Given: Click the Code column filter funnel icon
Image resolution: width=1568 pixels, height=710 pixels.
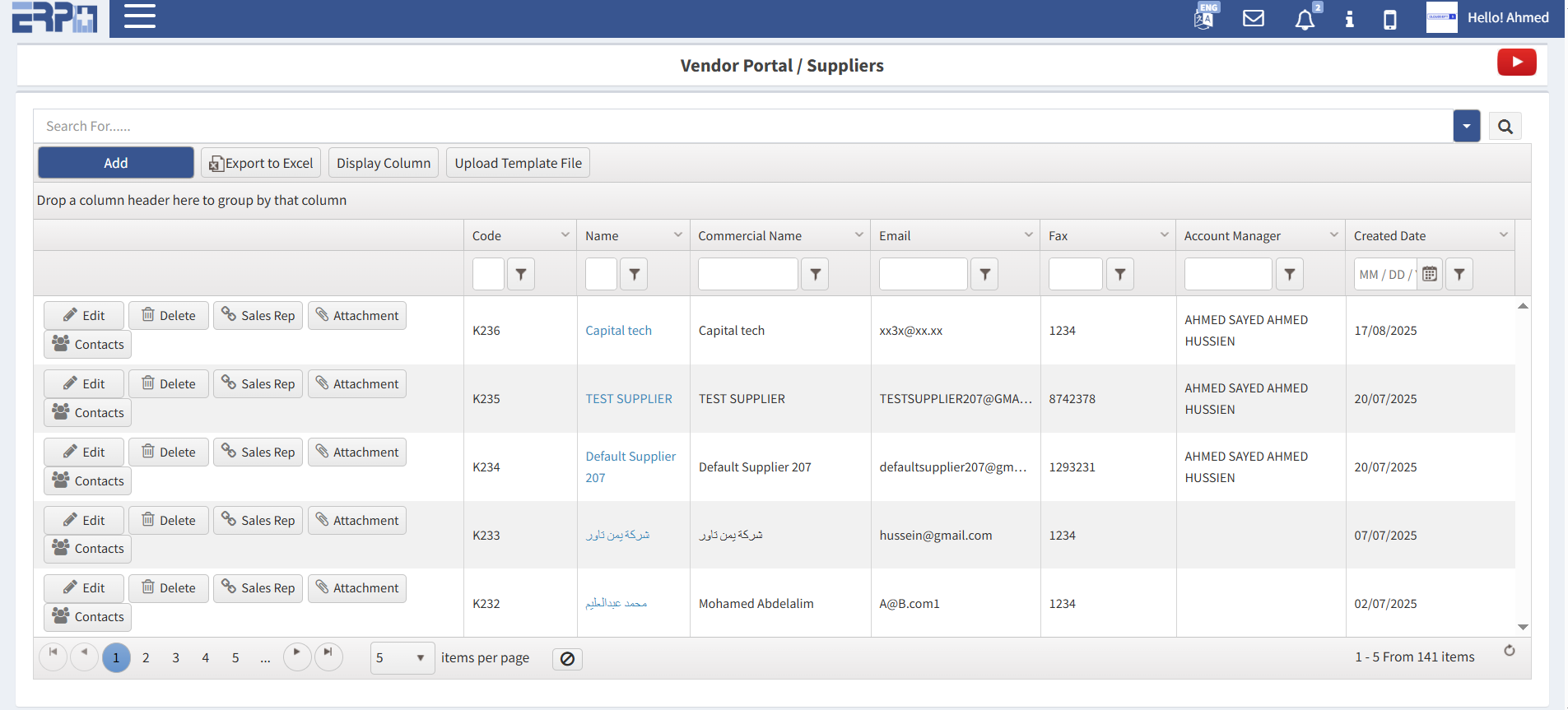Looking at the screenshot, I should point(521,275).
